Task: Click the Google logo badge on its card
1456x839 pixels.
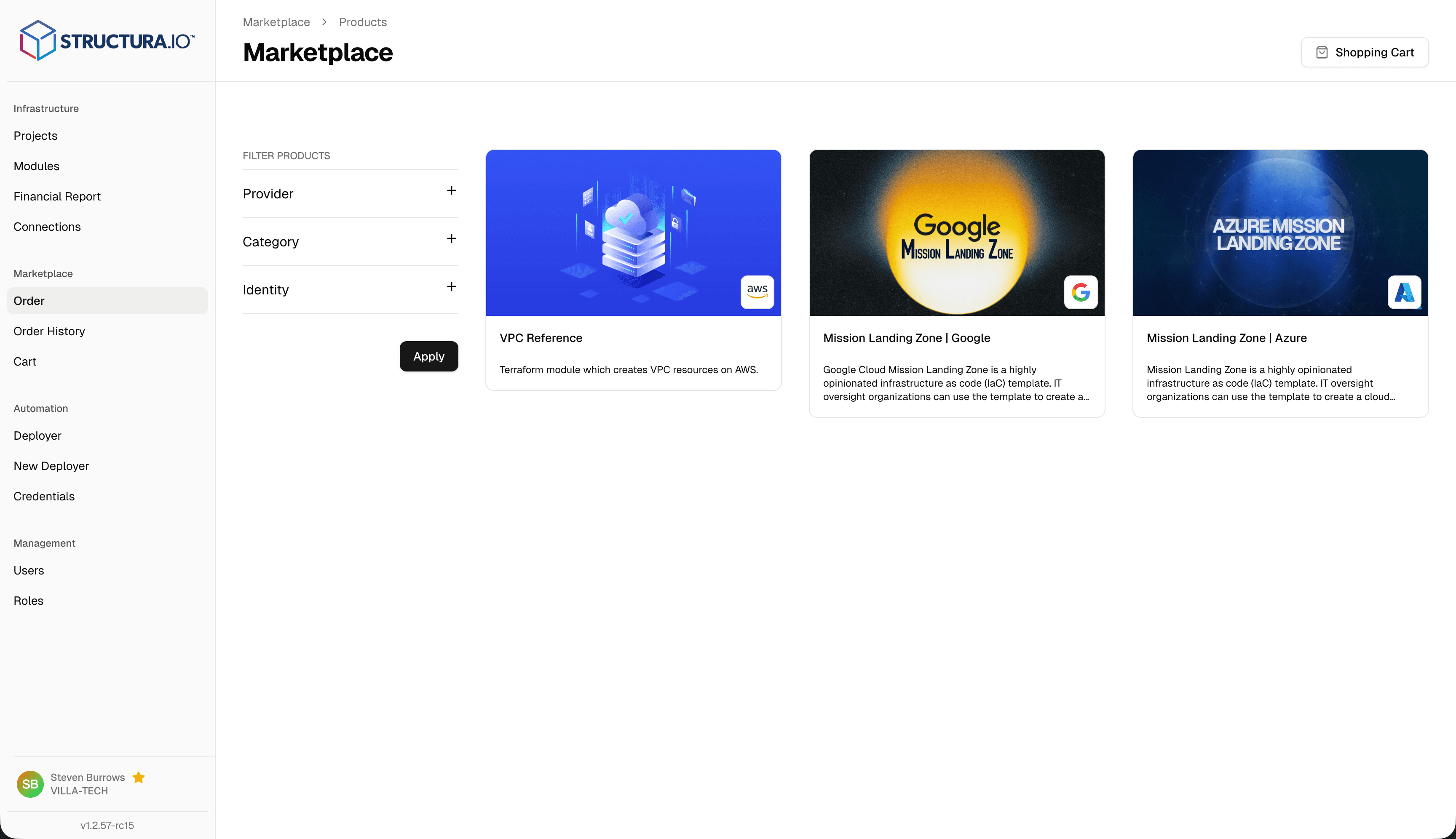Action: coord(1081,292)
